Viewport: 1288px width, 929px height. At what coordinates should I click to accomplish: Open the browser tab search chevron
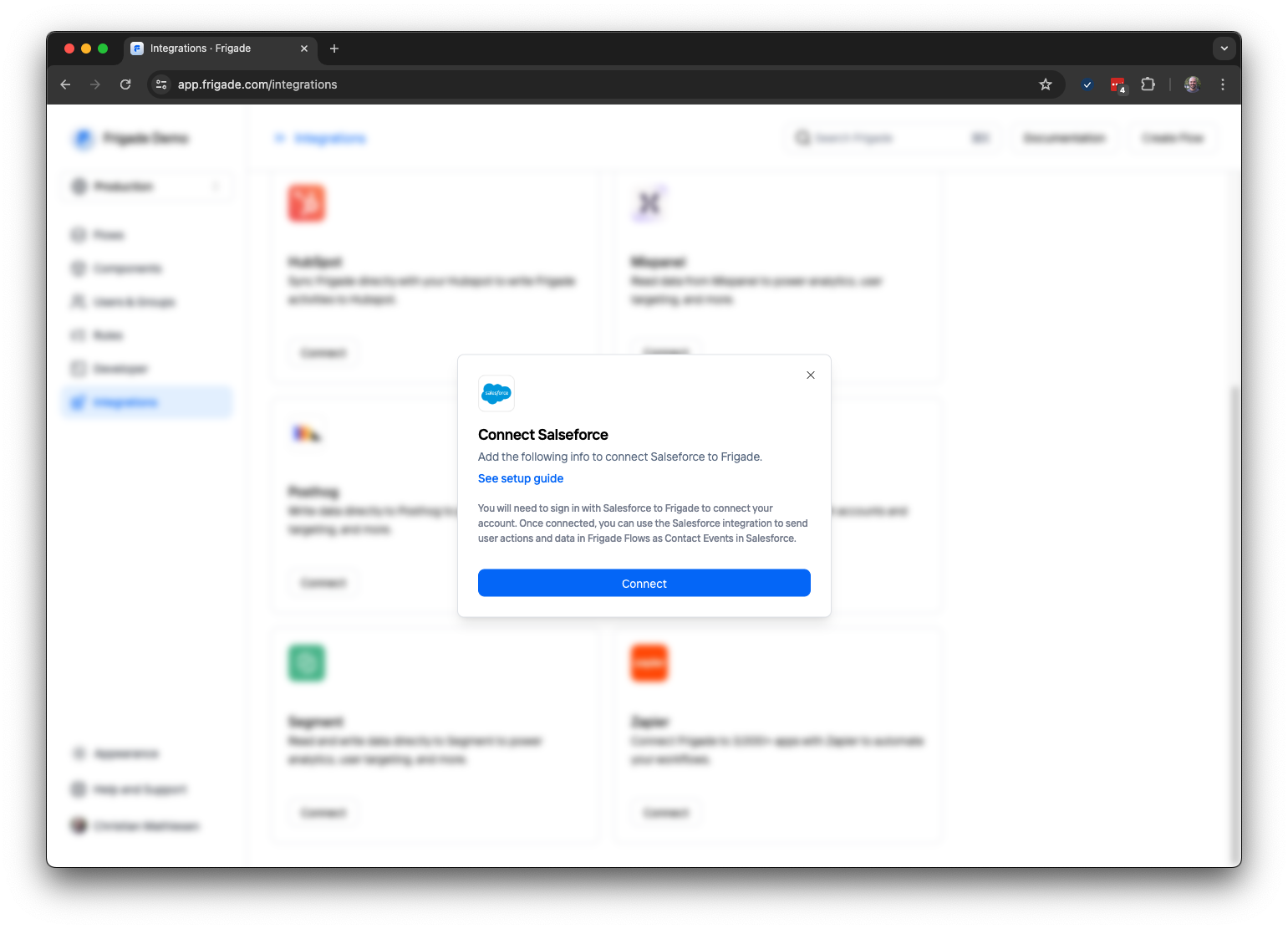tap(1224, 48)
